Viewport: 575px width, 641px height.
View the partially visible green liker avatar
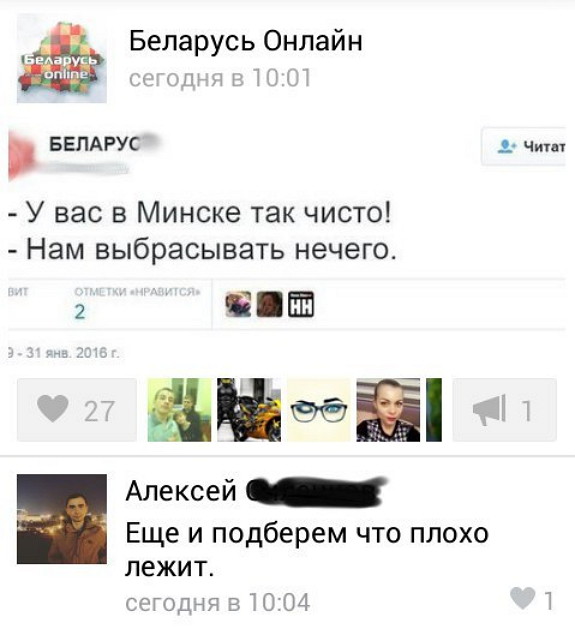coord(434,410)
